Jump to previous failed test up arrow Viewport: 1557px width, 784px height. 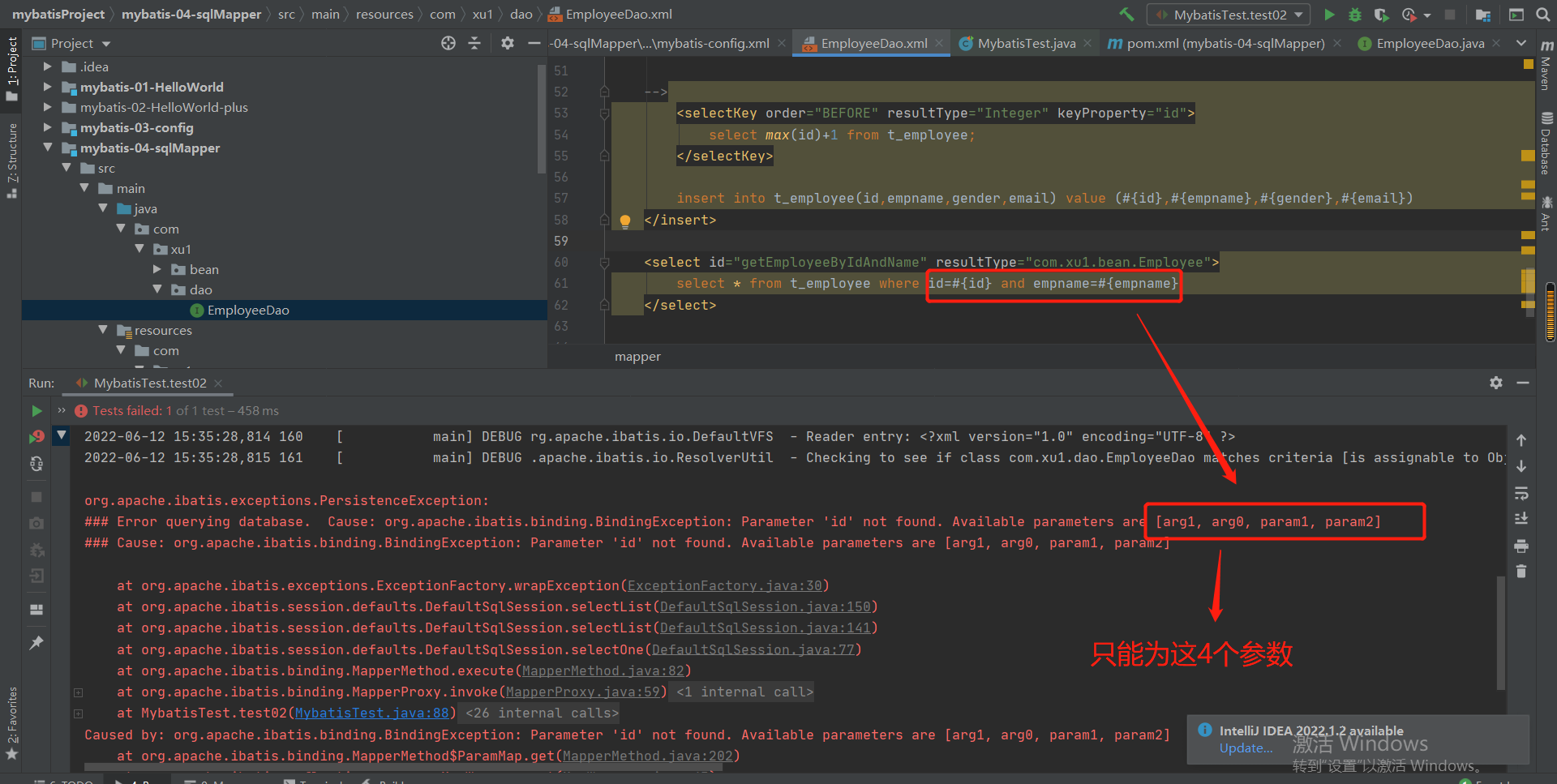tap(1521, 440)
